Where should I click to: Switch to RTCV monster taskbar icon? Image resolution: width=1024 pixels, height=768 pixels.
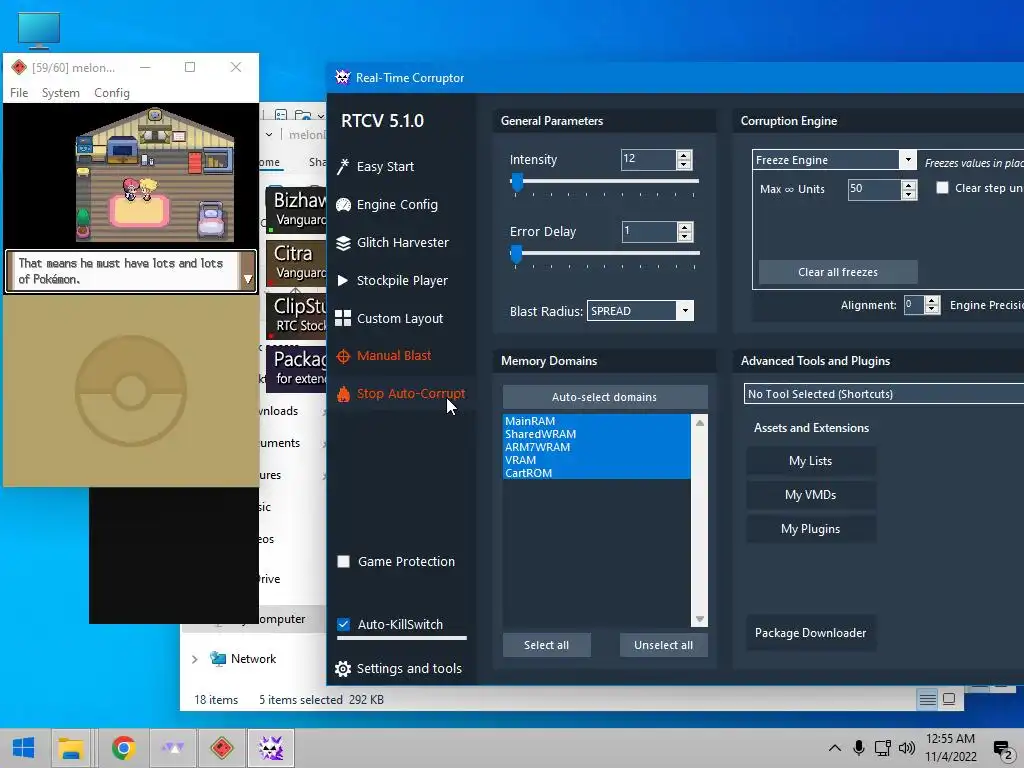[x=270, y=748]
